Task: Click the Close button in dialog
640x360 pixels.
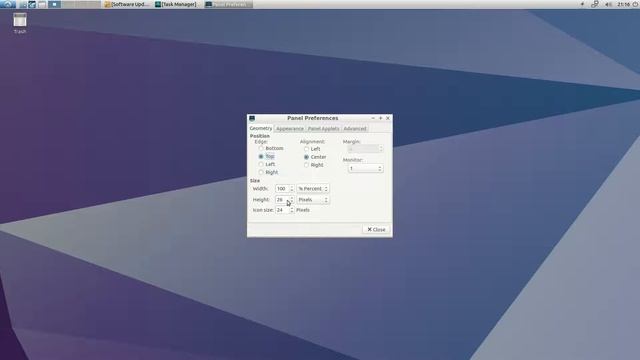Action: pos(376,229)
